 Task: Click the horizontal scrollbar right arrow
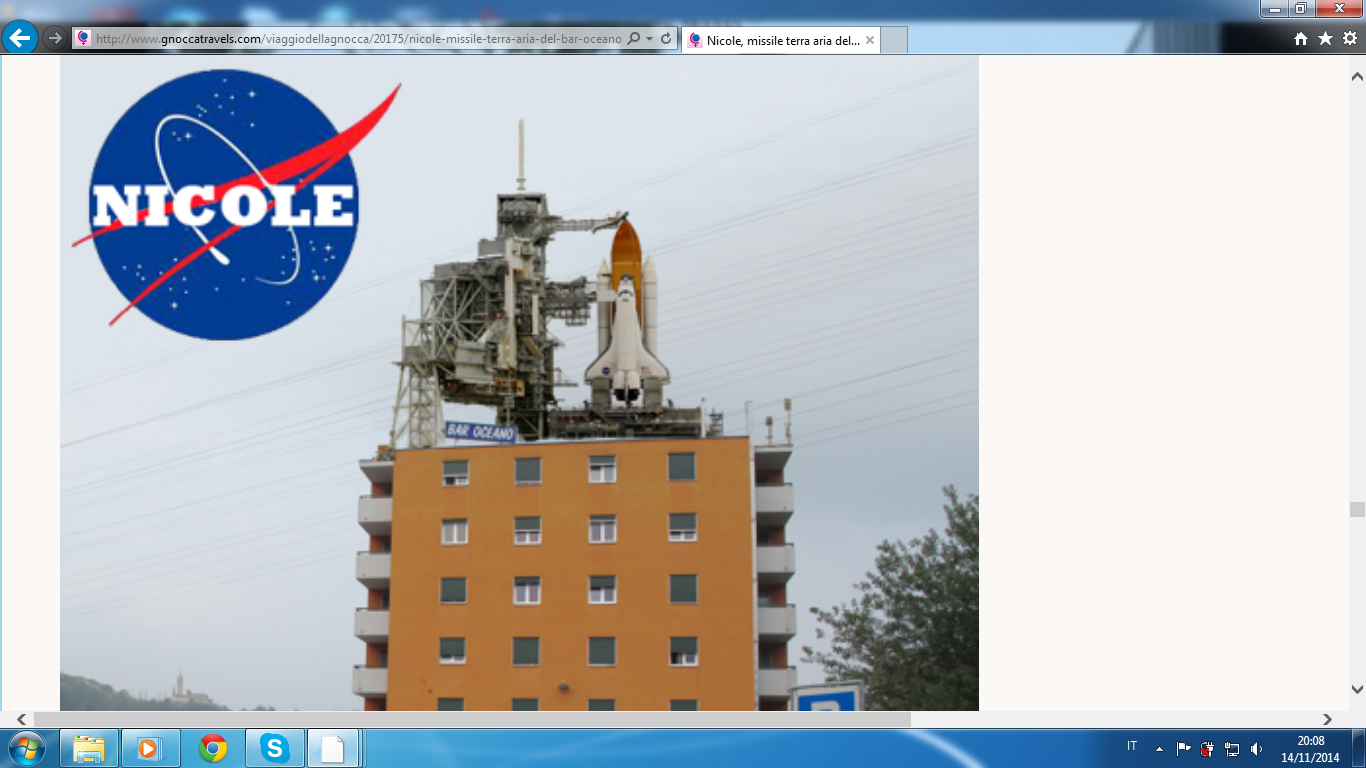tap(1328, 719)
